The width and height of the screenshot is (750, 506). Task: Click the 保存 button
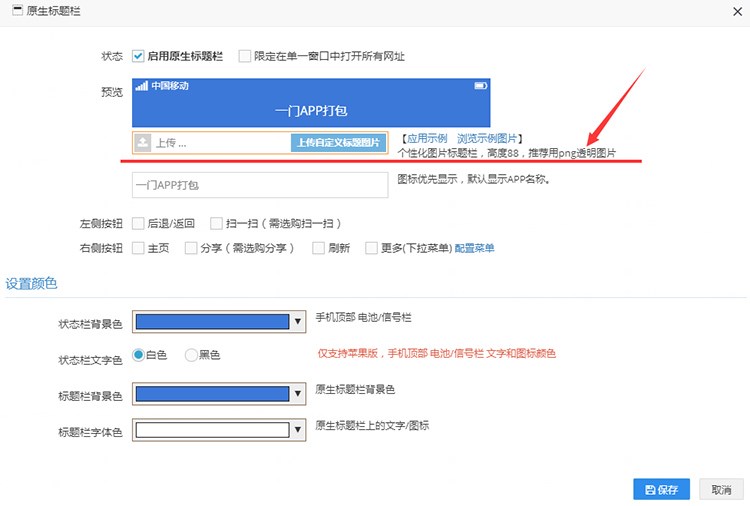click(x=662, y=489)
